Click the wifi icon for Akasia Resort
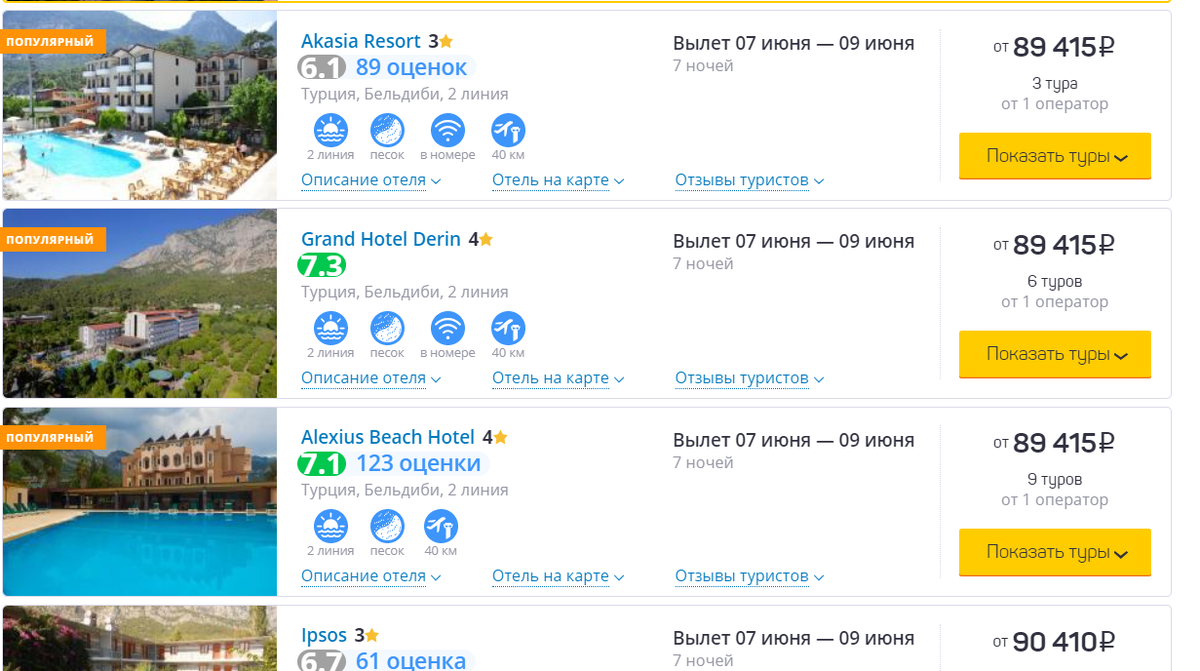The width and height of the screenshot is (1200, 671). click(x=448, y=131)
